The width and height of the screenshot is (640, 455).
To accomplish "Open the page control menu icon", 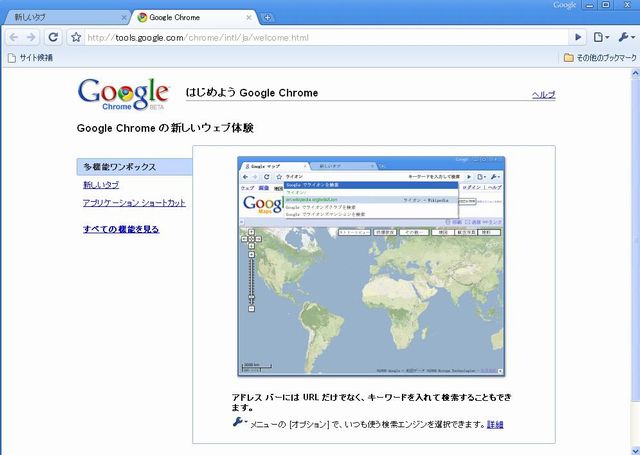I will [x=601, y=38].
